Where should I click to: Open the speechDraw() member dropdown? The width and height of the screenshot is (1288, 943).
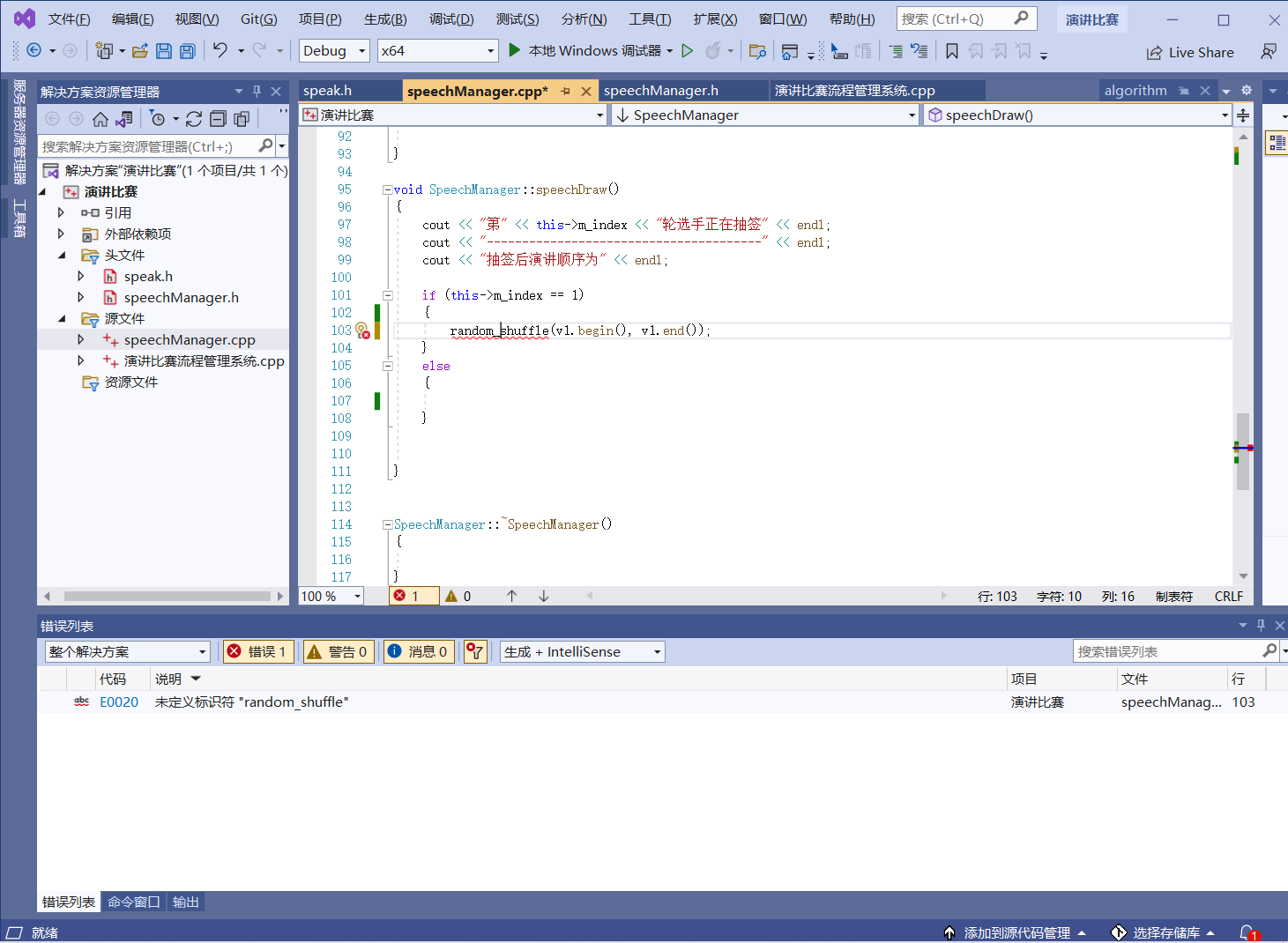pyautogui.click(x=1076, y=115)
